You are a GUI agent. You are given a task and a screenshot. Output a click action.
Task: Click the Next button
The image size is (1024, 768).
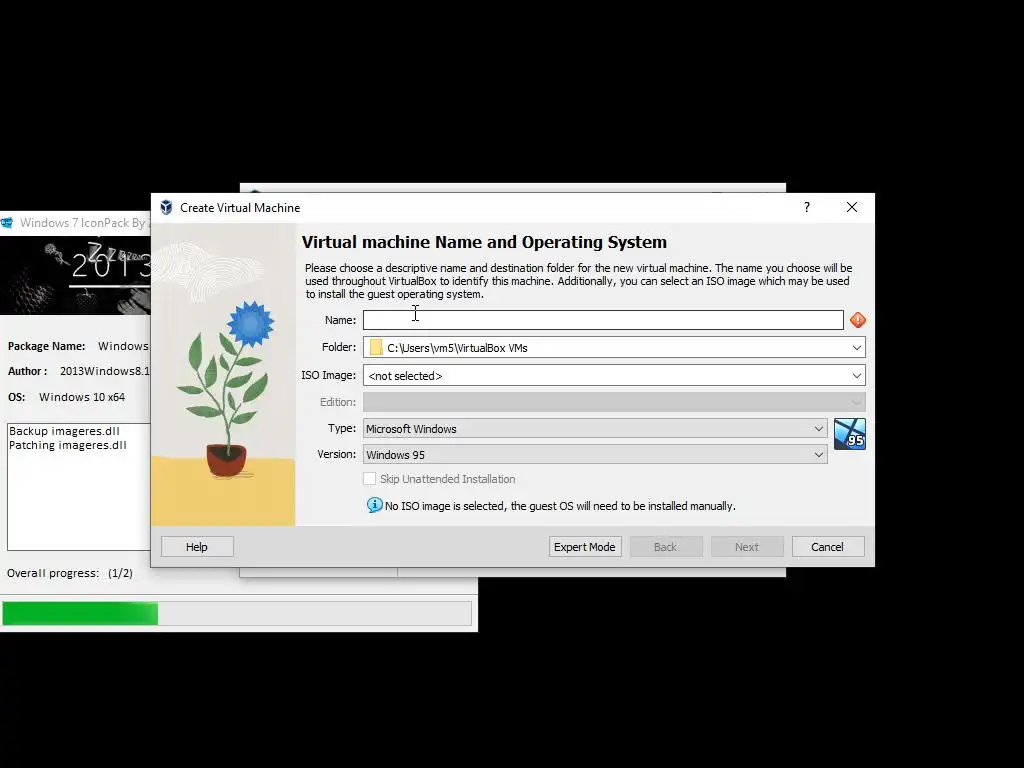(746, 547)
